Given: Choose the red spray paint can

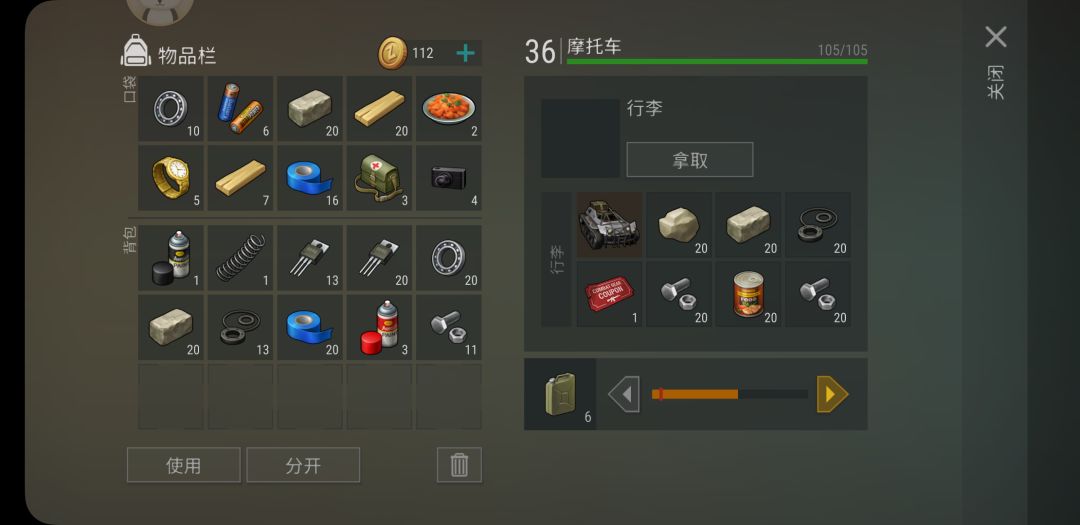Looking at the screenshot, I should point(378,327).
